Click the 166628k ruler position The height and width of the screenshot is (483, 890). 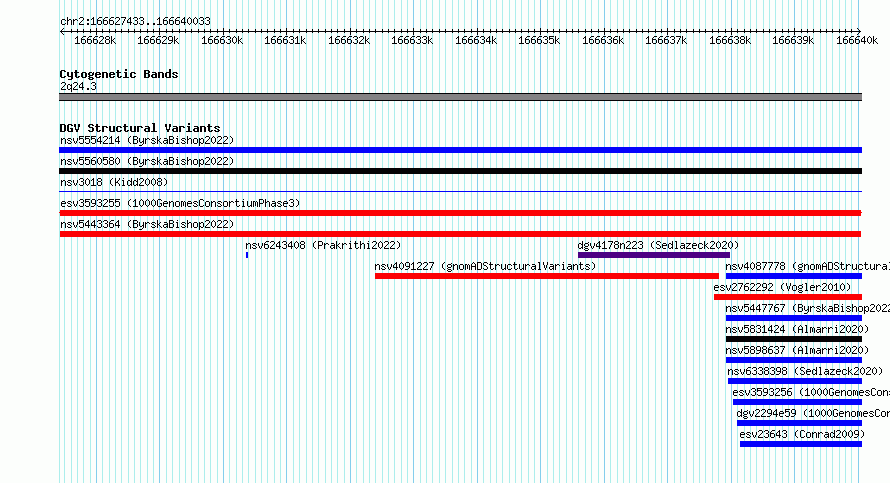[x=95, y=40]
